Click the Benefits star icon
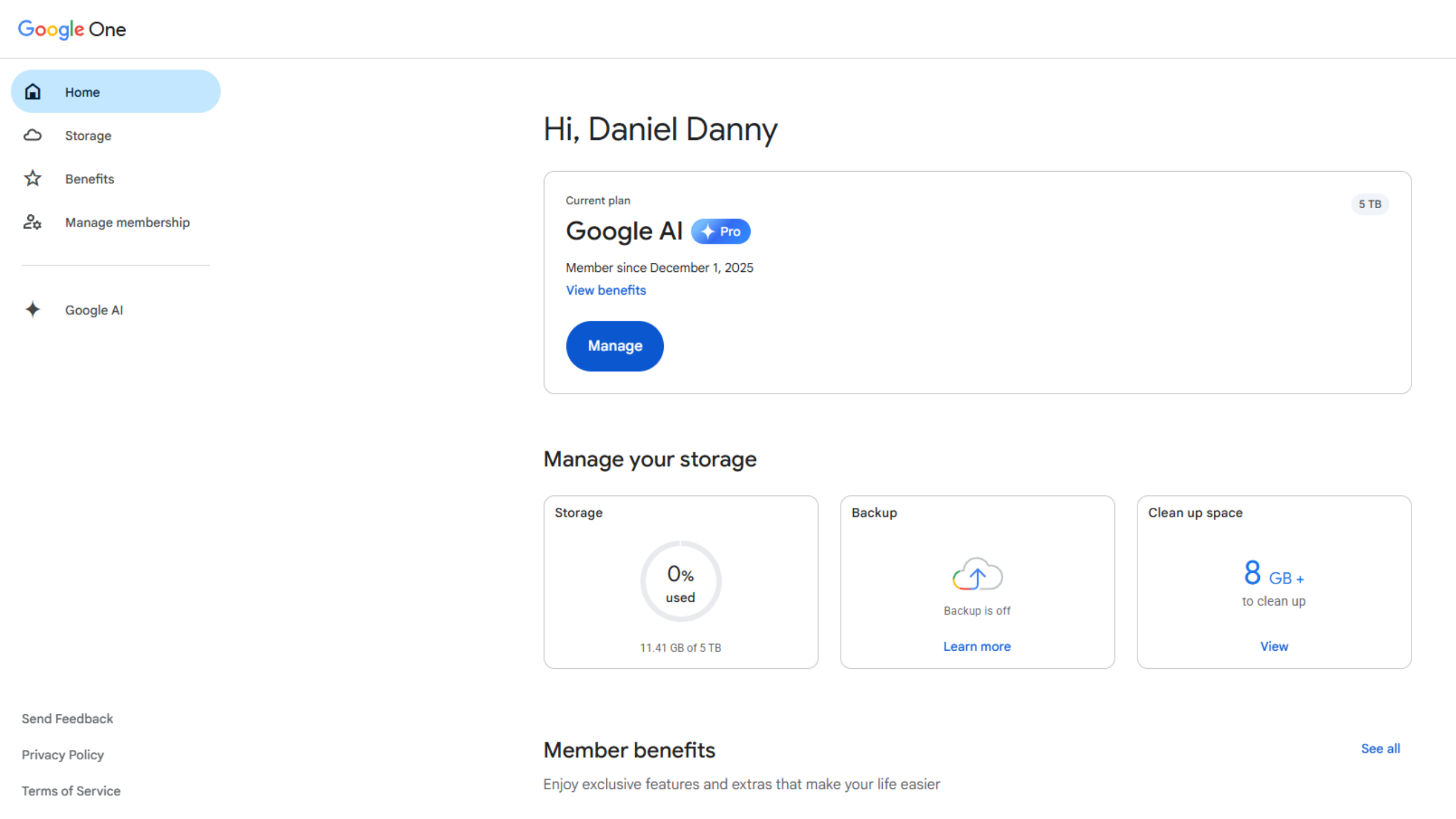The height and width of the screenshot is (819, 1456). click(x=32, y=179)
